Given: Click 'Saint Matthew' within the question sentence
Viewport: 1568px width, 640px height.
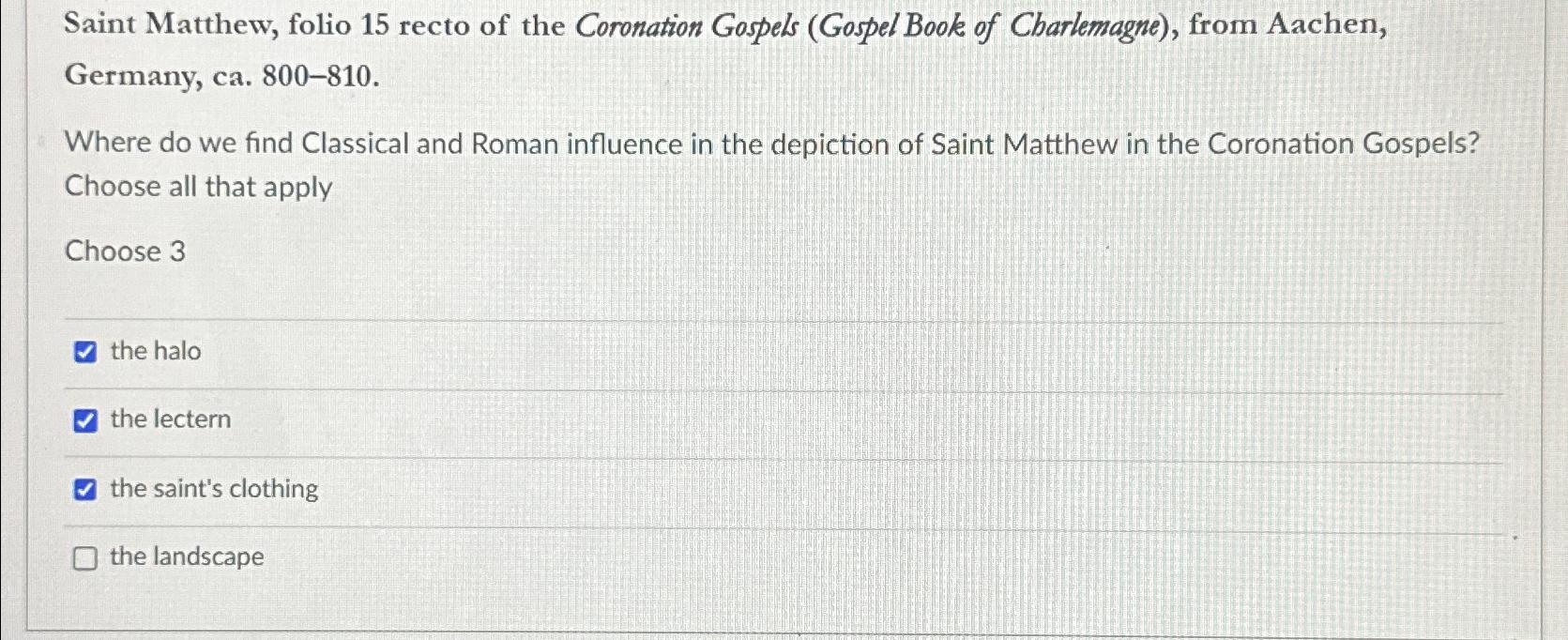Looking at the screenshot, I should point(1023,145).
